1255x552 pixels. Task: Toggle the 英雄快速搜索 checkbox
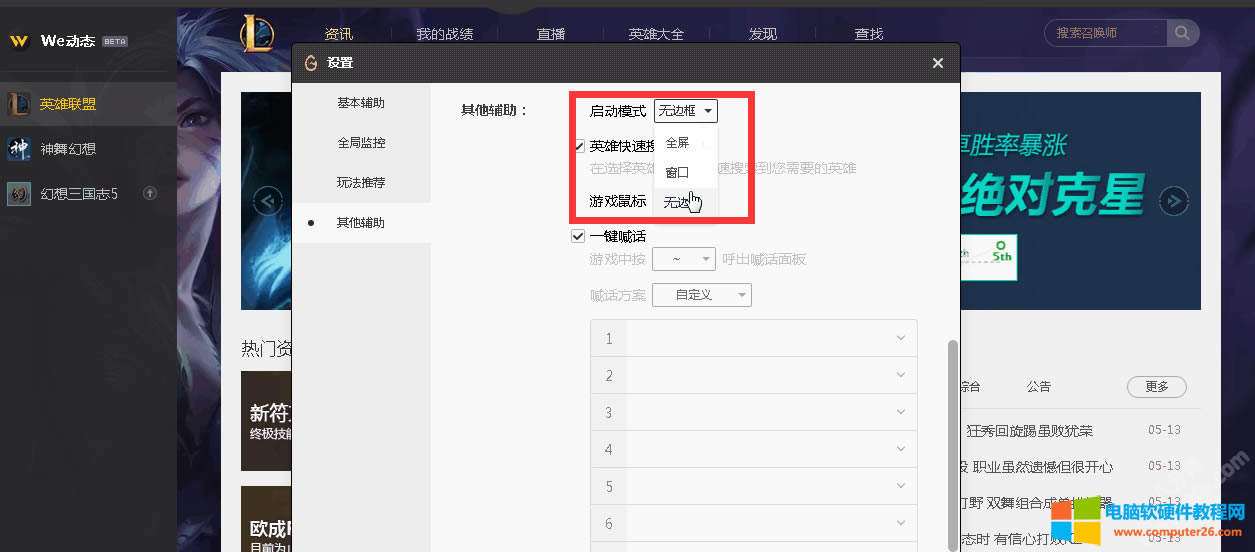point(579,146)
